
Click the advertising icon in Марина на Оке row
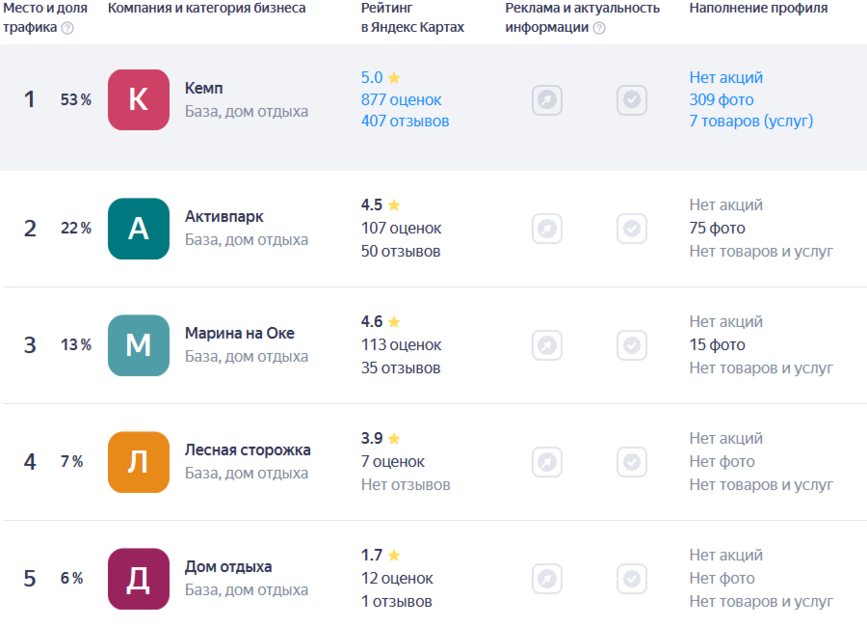pos(547,345)
